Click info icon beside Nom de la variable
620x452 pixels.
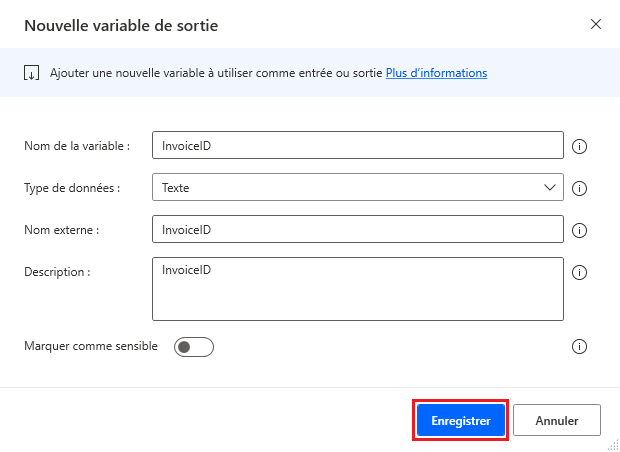point(578,146)
